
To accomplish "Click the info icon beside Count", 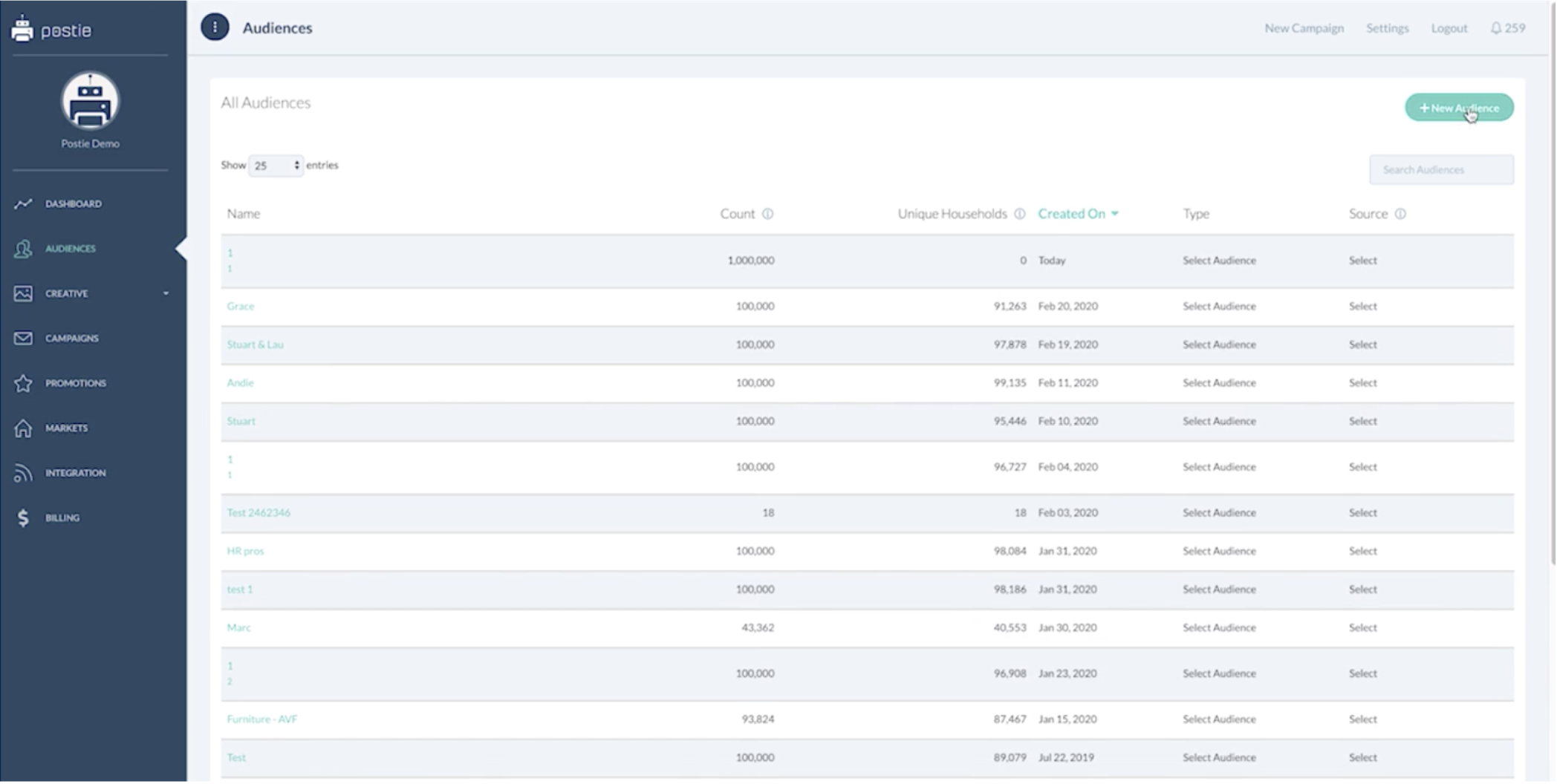I will 767,214.
